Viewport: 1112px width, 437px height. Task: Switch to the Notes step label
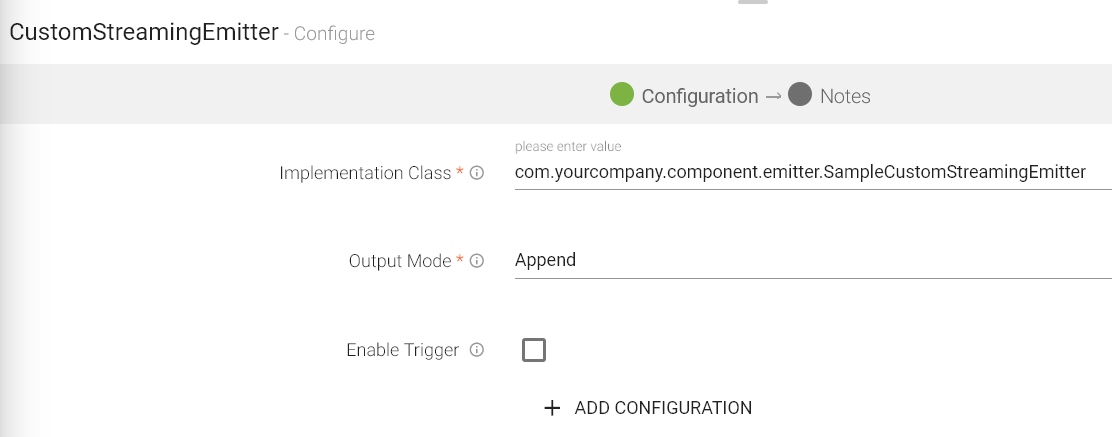(845, 96)
